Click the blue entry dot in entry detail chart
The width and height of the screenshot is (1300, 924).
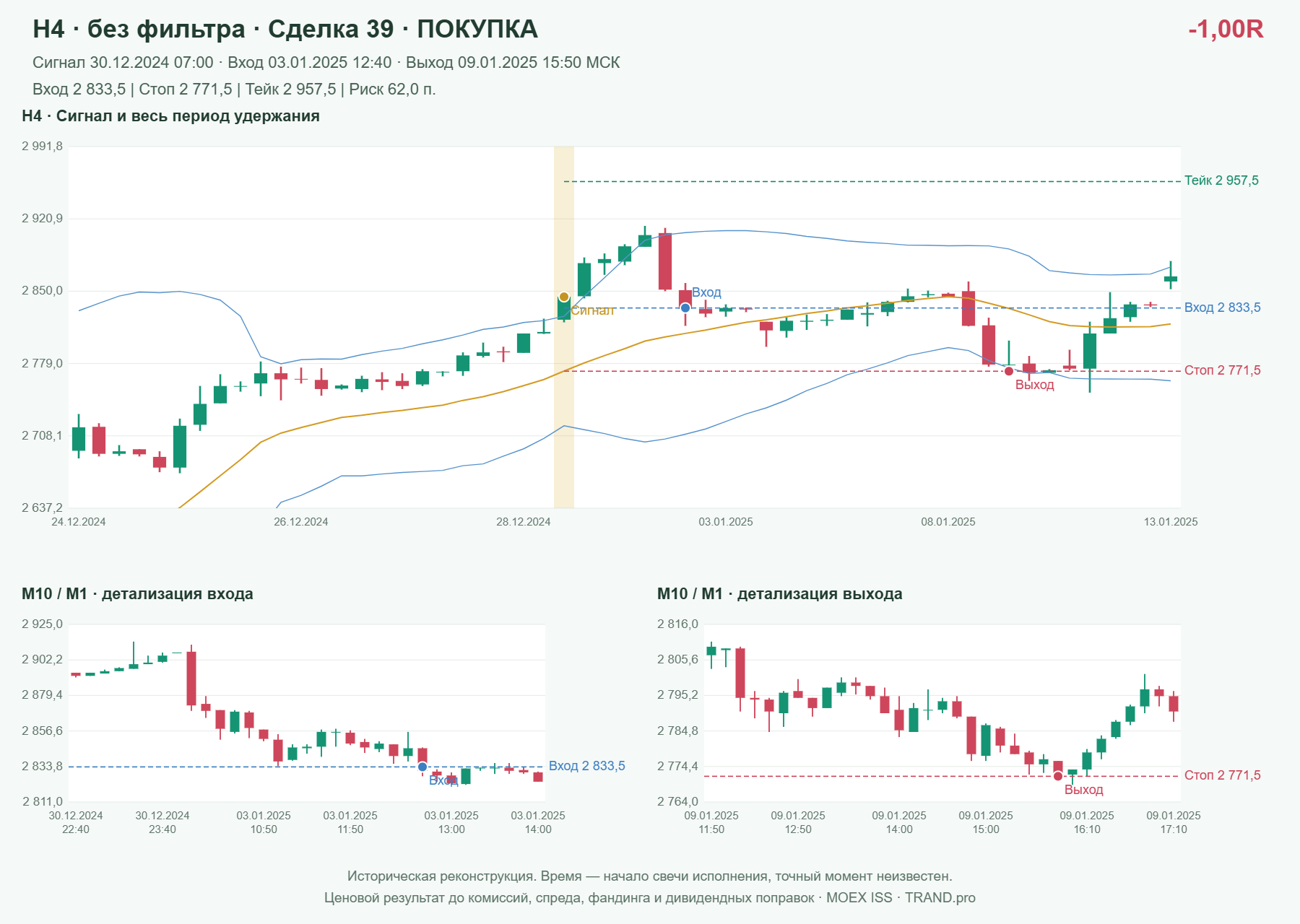pyautogui.click(x=422, y=767)
